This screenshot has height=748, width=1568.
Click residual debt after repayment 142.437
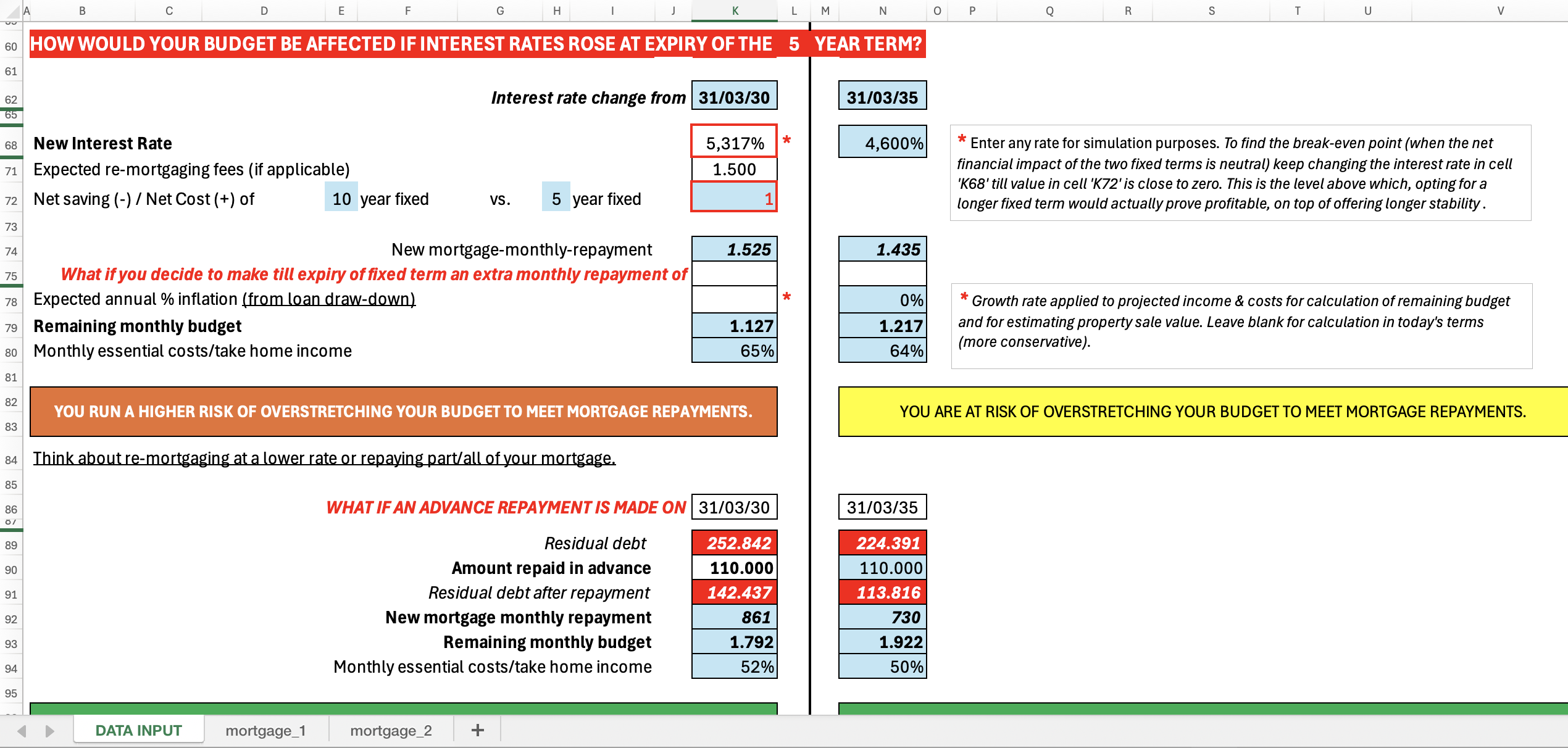click(734, 592)
